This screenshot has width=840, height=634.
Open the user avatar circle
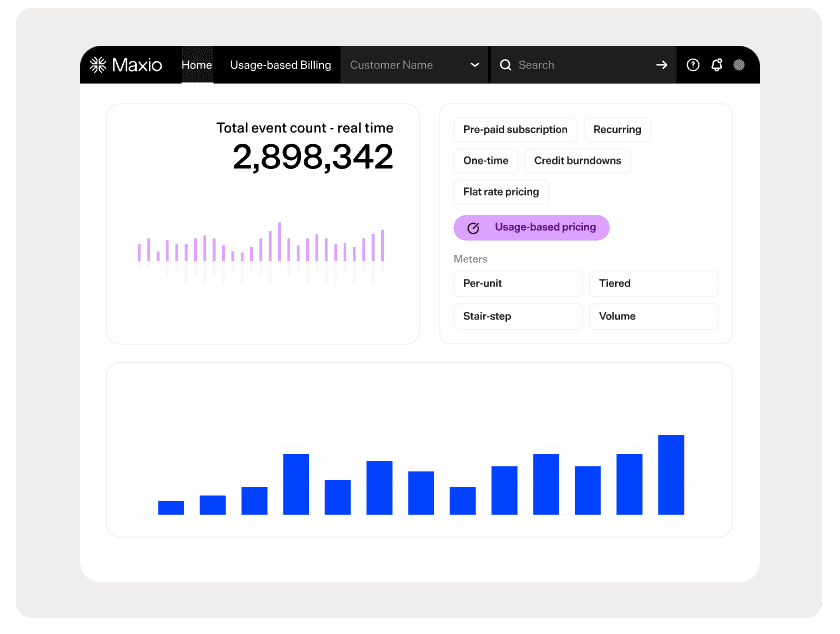click(739, 65)
